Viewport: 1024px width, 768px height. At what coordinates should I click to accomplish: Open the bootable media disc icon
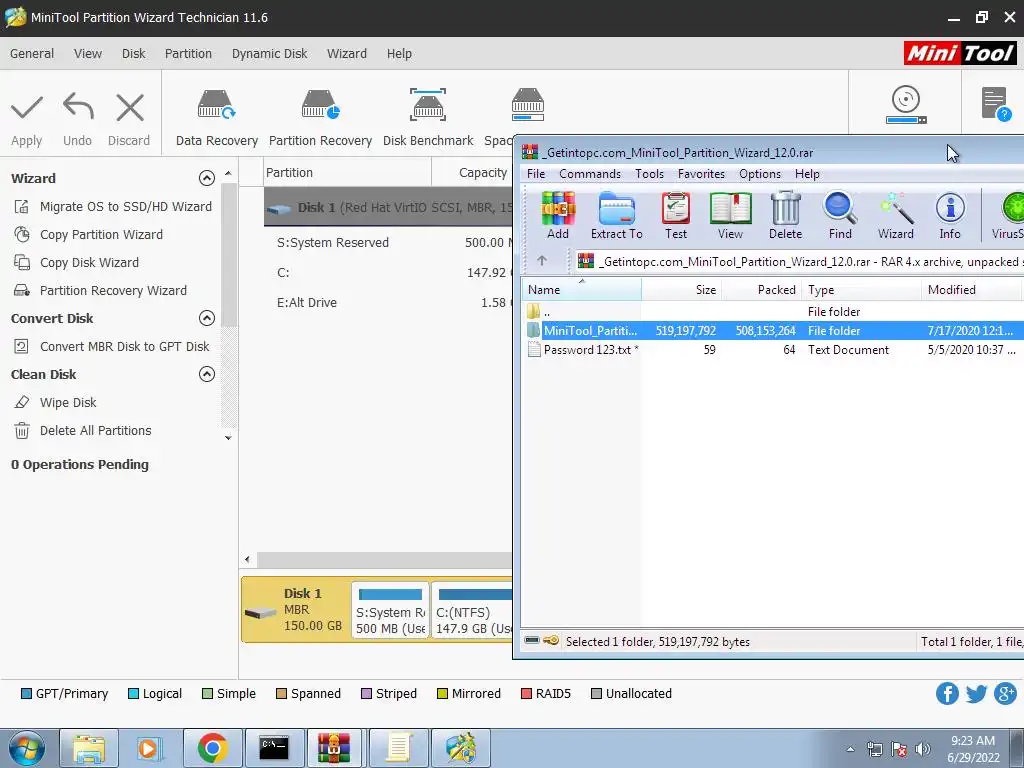click(x=906, y=104)
